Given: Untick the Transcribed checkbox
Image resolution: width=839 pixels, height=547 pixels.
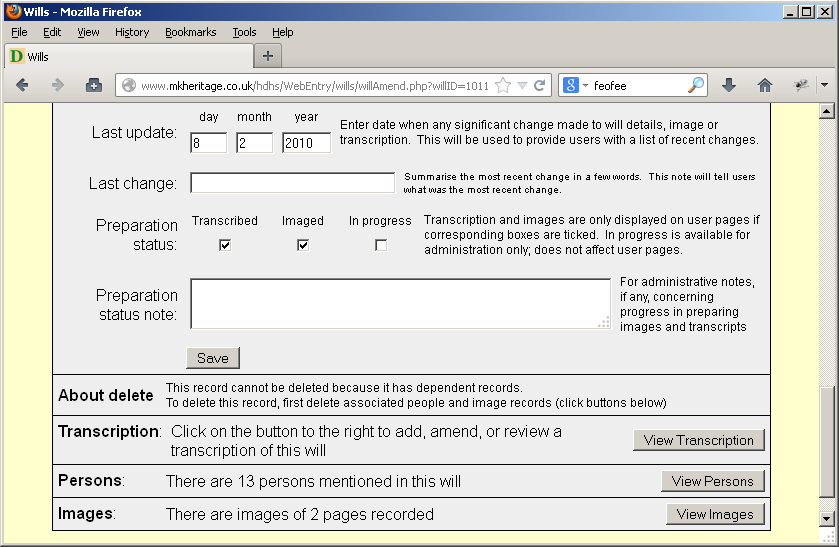Looking at the screenshot, I should click(x=225, y=245).
